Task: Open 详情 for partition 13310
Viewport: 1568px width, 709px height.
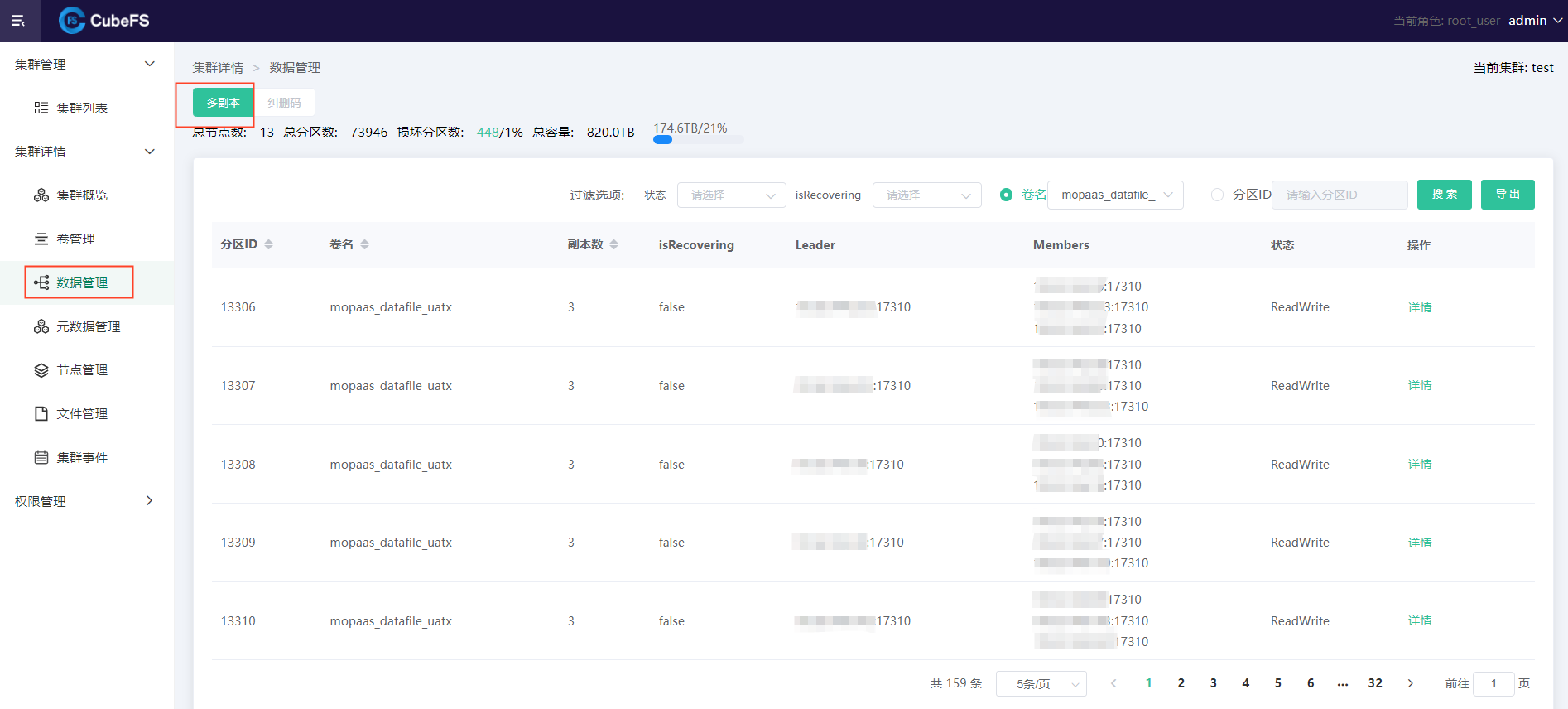Action: 1420,620
